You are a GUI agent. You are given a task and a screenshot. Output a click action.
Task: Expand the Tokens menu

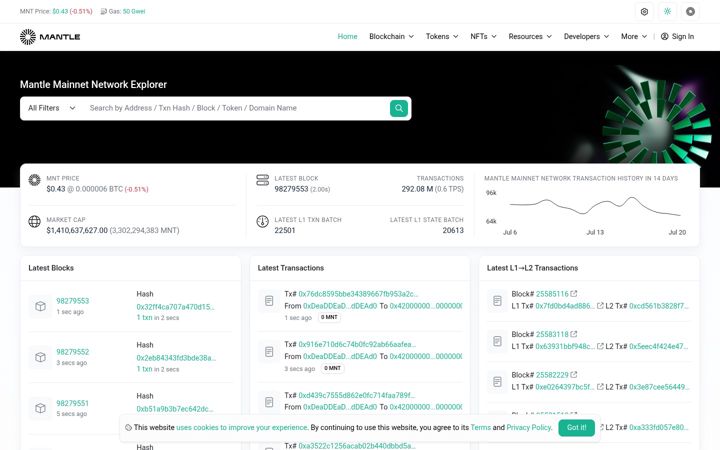click(442, 36)
